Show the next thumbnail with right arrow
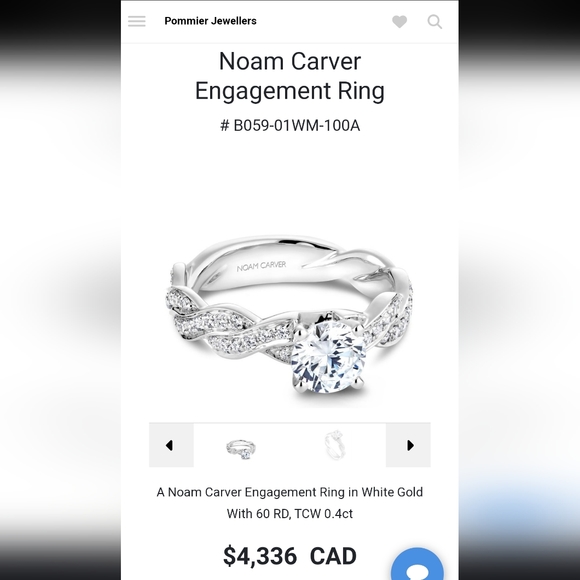 408,445
